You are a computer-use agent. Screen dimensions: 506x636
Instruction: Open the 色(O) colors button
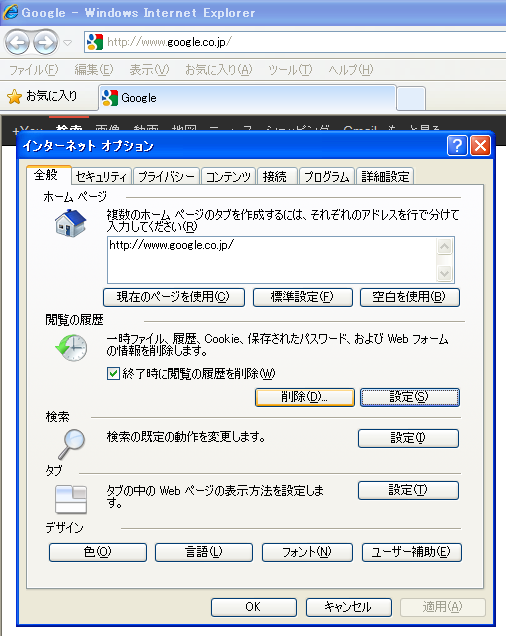coord(98,552)
